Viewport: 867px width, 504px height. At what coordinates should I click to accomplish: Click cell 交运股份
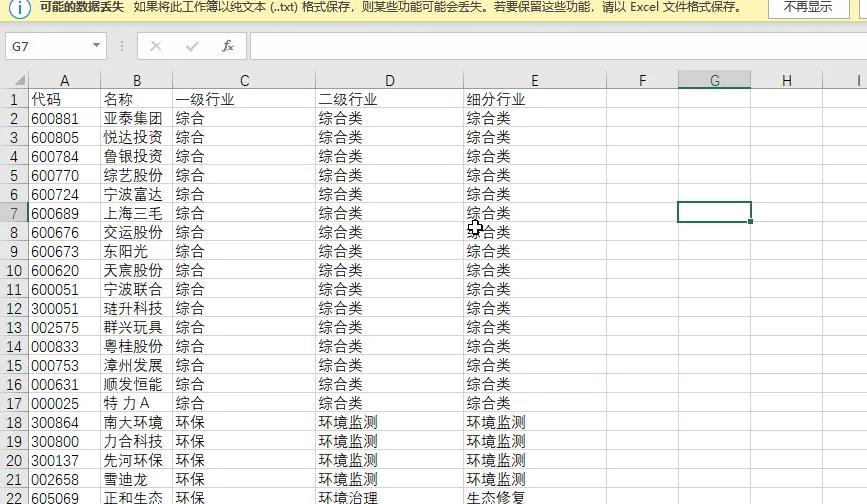(x=137, y=232)
